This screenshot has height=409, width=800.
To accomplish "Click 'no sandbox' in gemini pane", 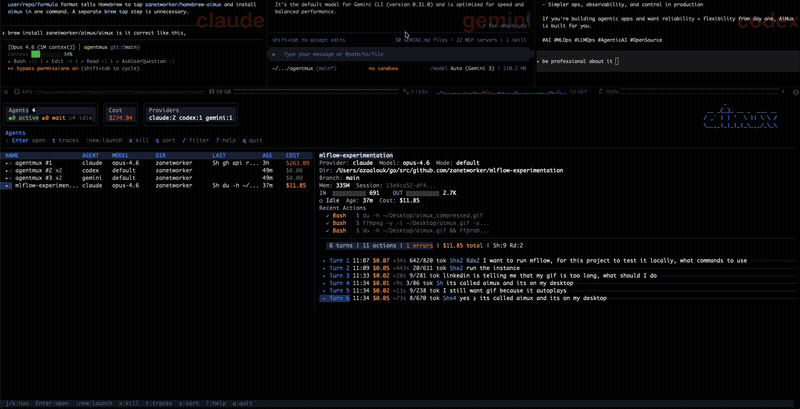I will [383, 68].
